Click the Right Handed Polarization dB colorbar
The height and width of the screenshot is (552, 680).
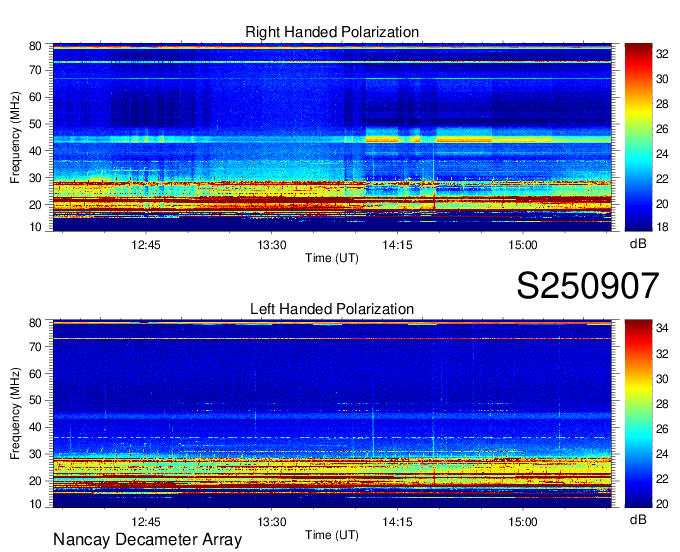tap(638, 137)
